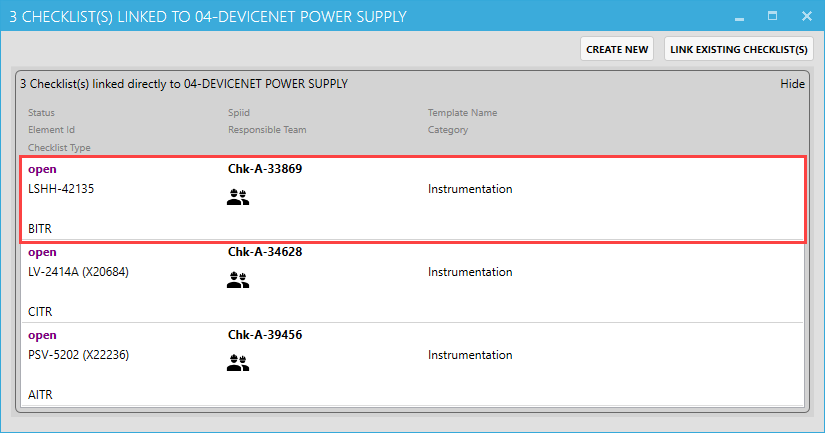The image size is (825, 433).
Task: Click the BITR checklist type label
Action: [40, 229]
